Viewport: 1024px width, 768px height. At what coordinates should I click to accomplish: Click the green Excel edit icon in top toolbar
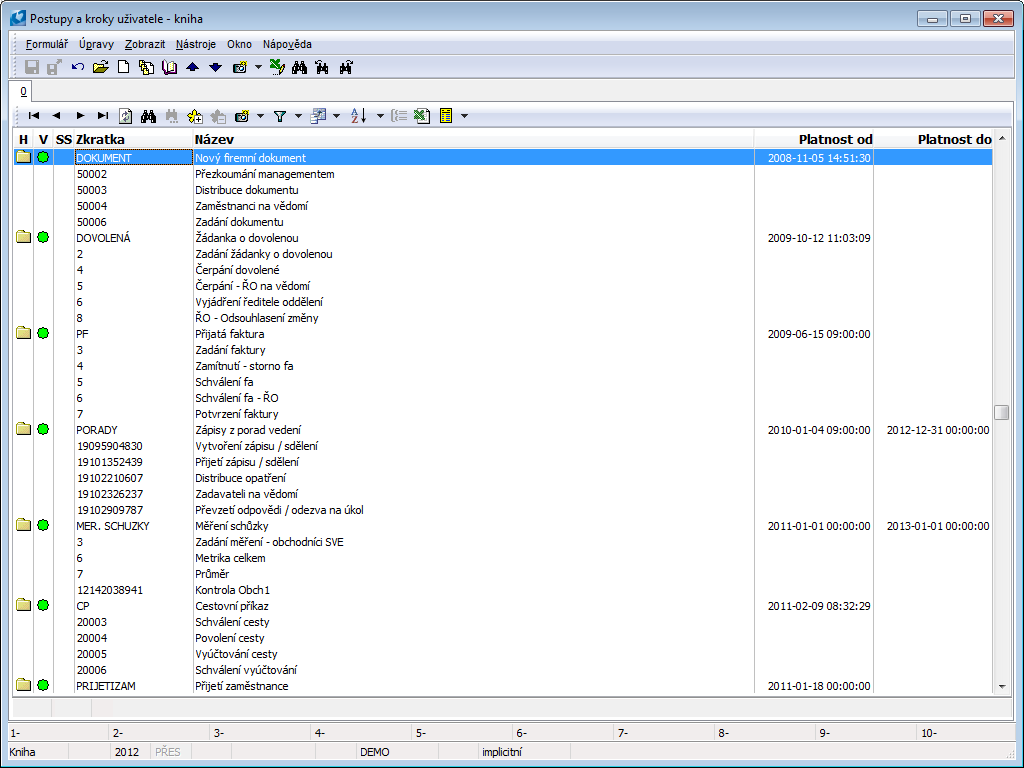click(x=277, y=67)
